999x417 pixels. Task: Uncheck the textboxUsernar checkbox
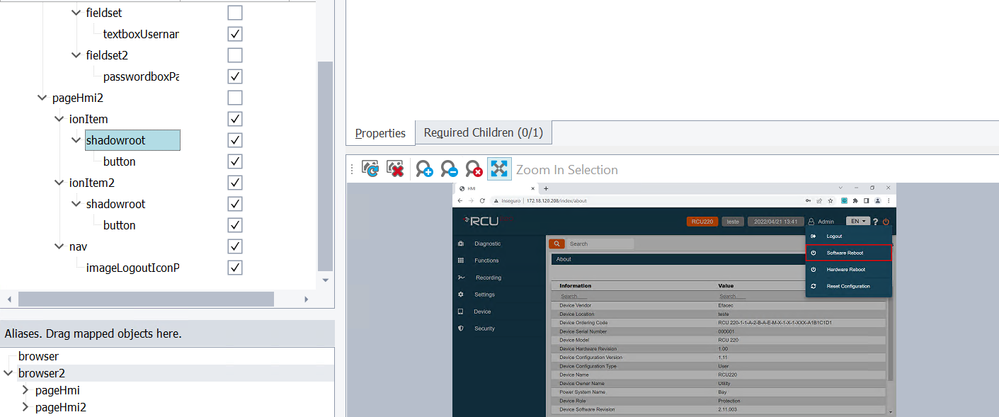[x=235, y=34]
